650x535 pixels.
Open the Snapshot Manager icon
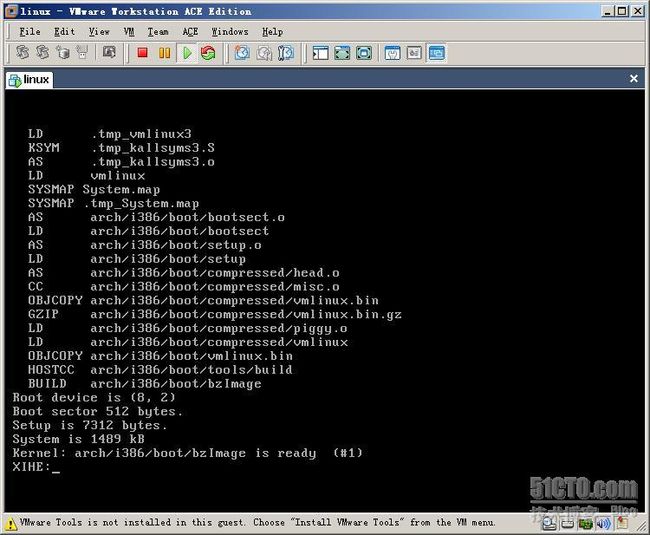point(286,53)
